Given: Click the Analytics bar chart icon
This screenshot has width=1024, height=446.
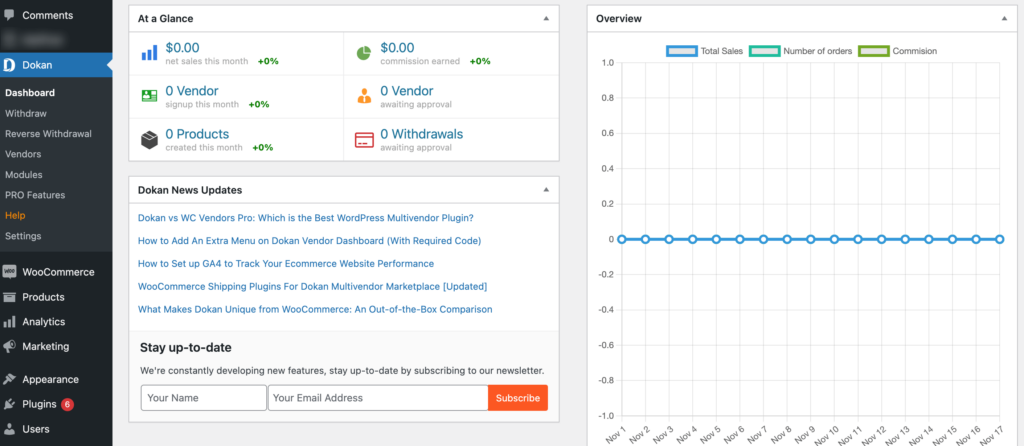Looking at the screenshot, I should point(9,322).
